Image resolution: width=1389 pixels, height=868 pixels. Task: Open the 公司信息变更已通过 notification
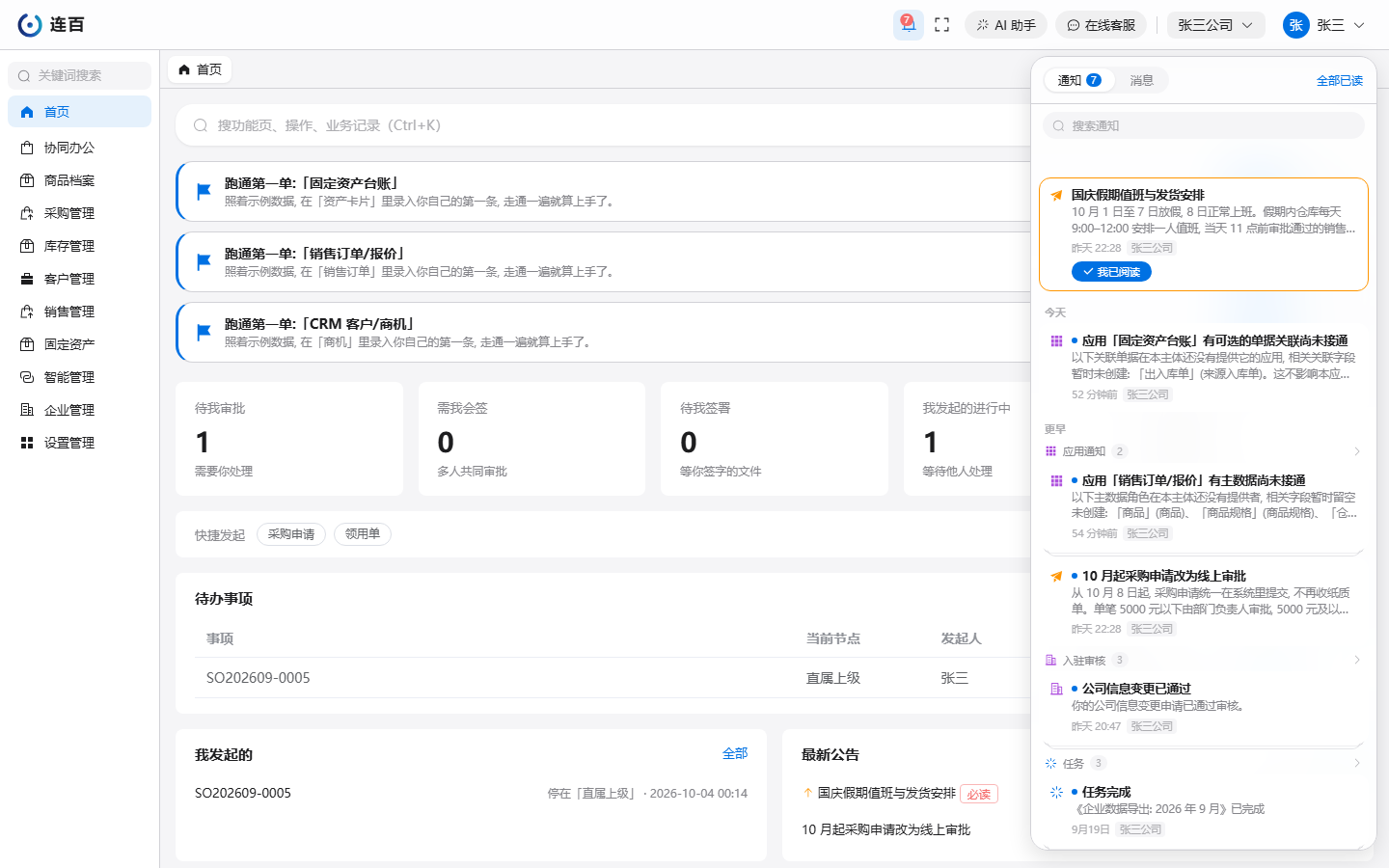point(1204,707)
